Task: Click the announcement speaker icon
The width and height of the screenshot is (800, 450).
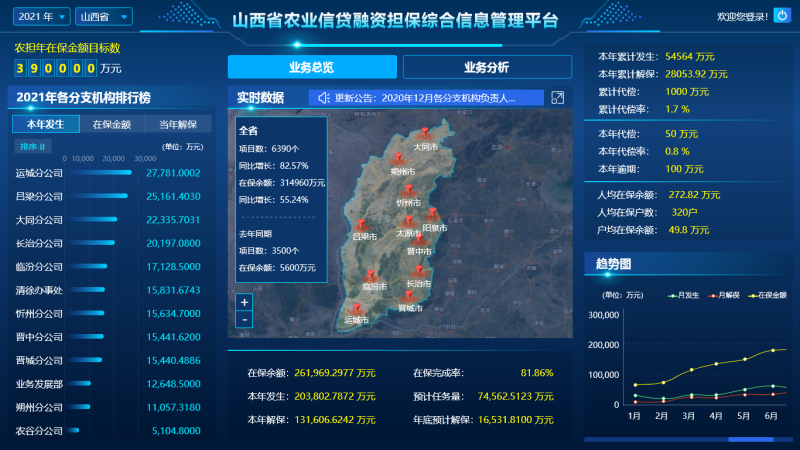Action: (x=323, y=98)
